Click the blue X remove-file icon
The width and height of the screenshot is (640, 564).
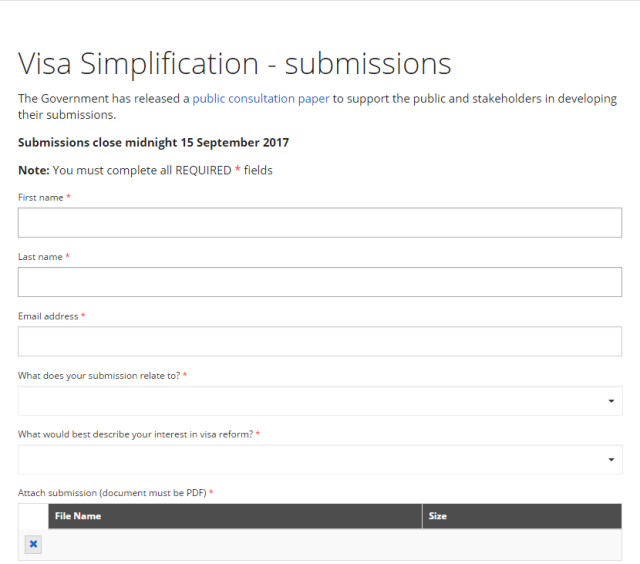coord(33,544)
